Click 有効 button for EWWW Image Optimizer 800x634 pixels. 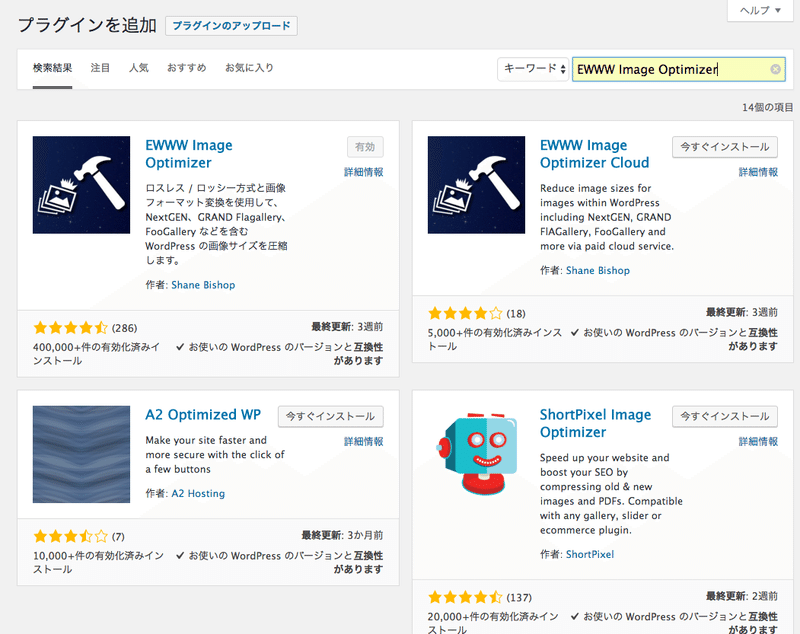tap(365, 147)
